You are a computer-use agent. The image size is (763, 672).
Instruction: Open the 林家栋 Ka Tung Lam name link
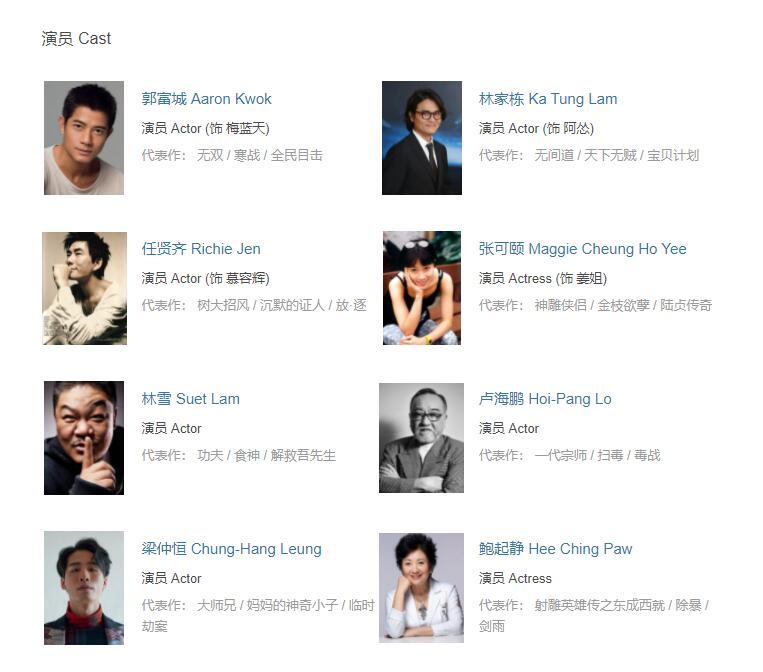click(x=548, y=99)
